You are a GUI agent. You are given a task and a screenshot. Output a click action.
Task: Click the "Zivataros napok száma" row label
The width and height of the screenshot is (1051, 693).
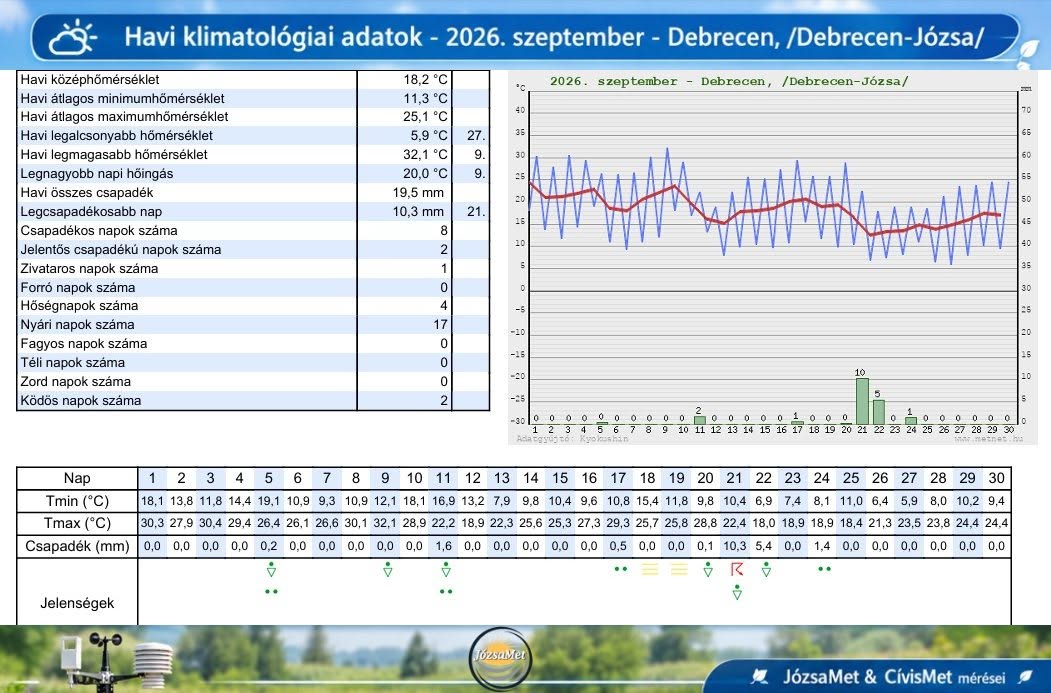point(89,268)
